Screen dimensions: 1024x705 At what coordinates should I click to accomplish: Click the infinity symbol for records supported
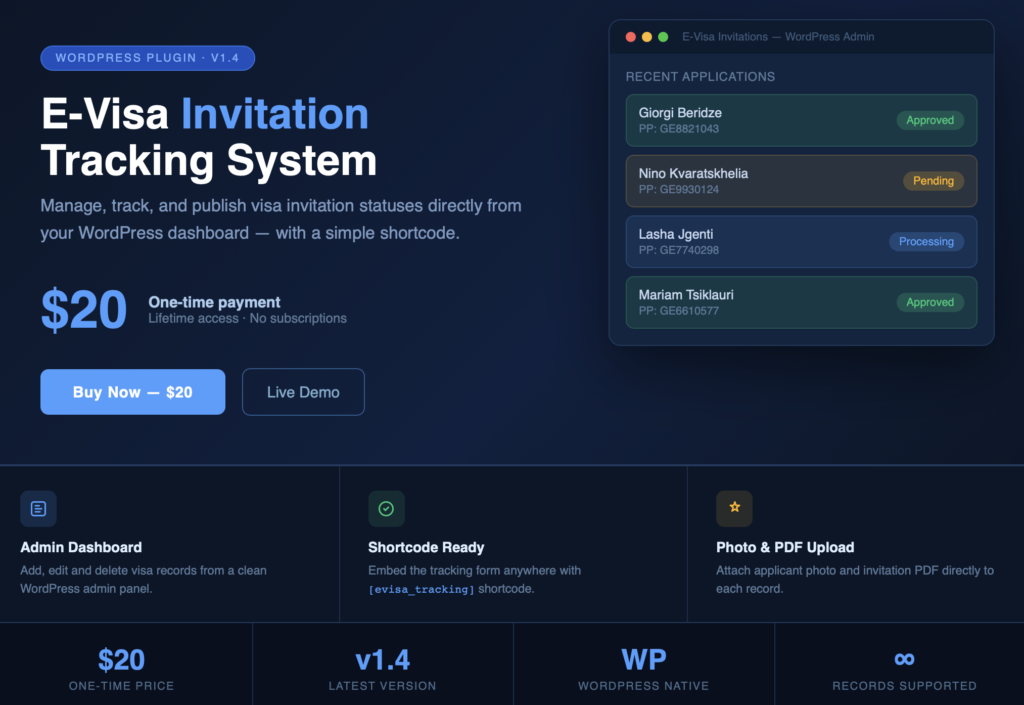coord(904,659)
